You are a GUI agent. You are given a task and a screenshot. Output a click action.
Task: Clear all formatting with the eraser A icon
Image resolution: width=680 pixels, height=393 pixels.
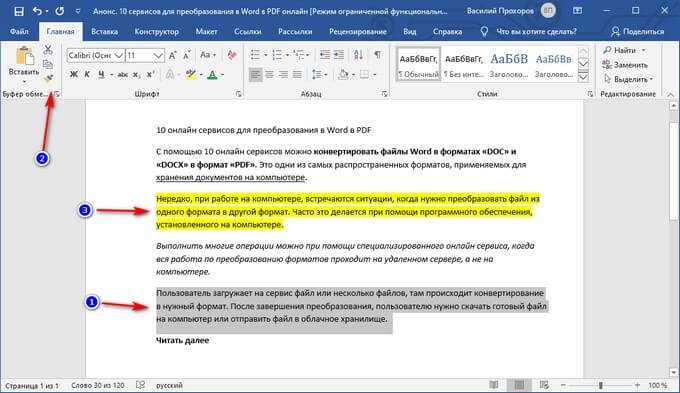pyautogui.click(x=232, y=55)
